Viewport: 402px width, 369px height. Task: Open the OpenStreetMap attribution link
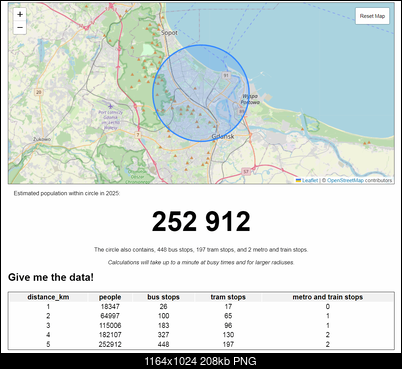345,180
